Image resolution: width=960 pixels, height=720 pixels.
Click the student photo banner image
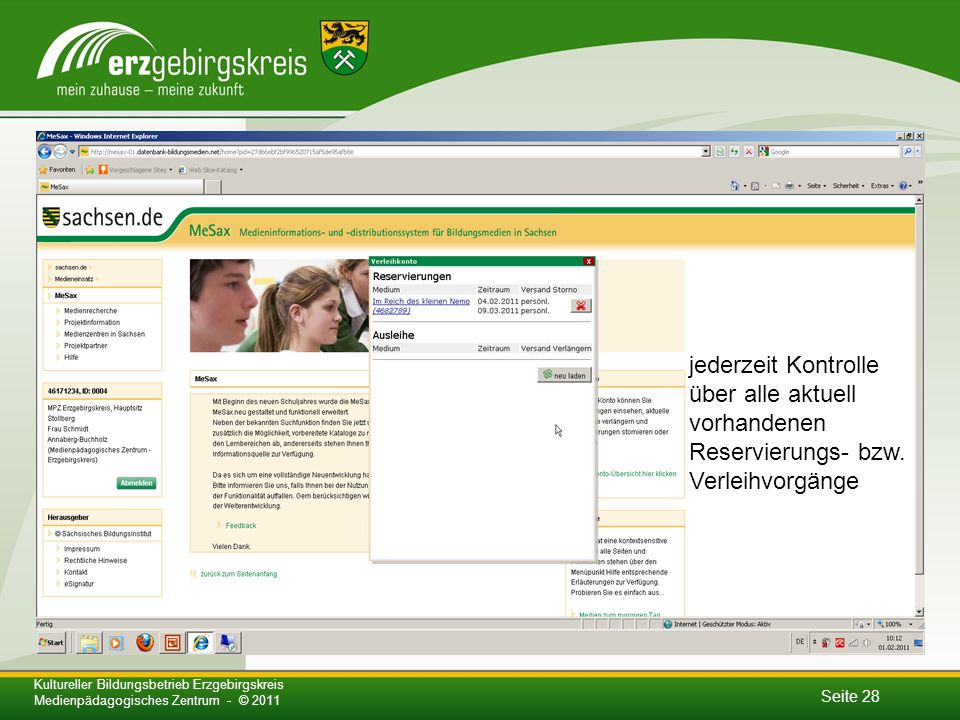[x=279, y=306]
